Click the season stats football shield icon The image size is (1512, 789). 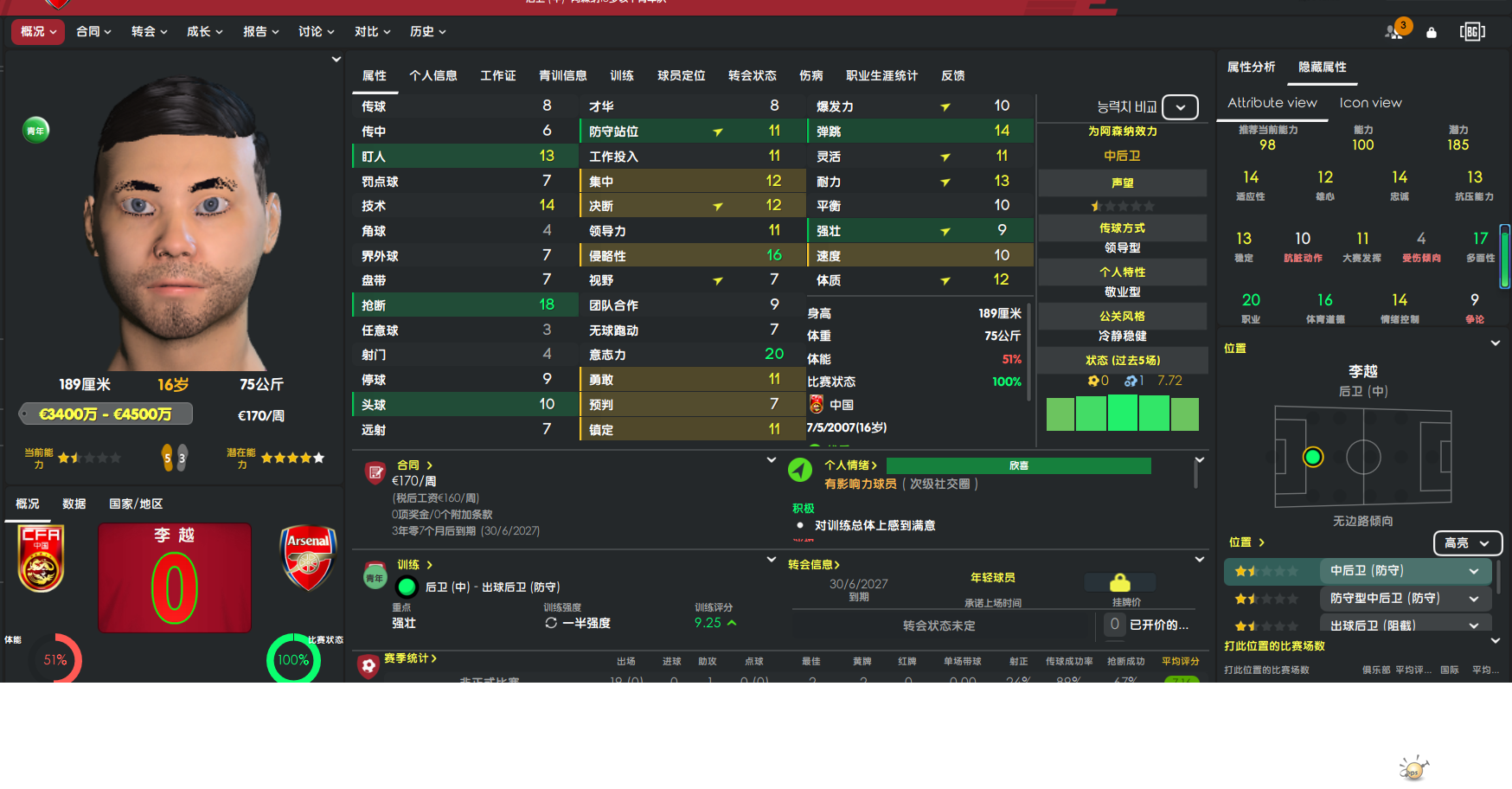click(x=368, y=664)
